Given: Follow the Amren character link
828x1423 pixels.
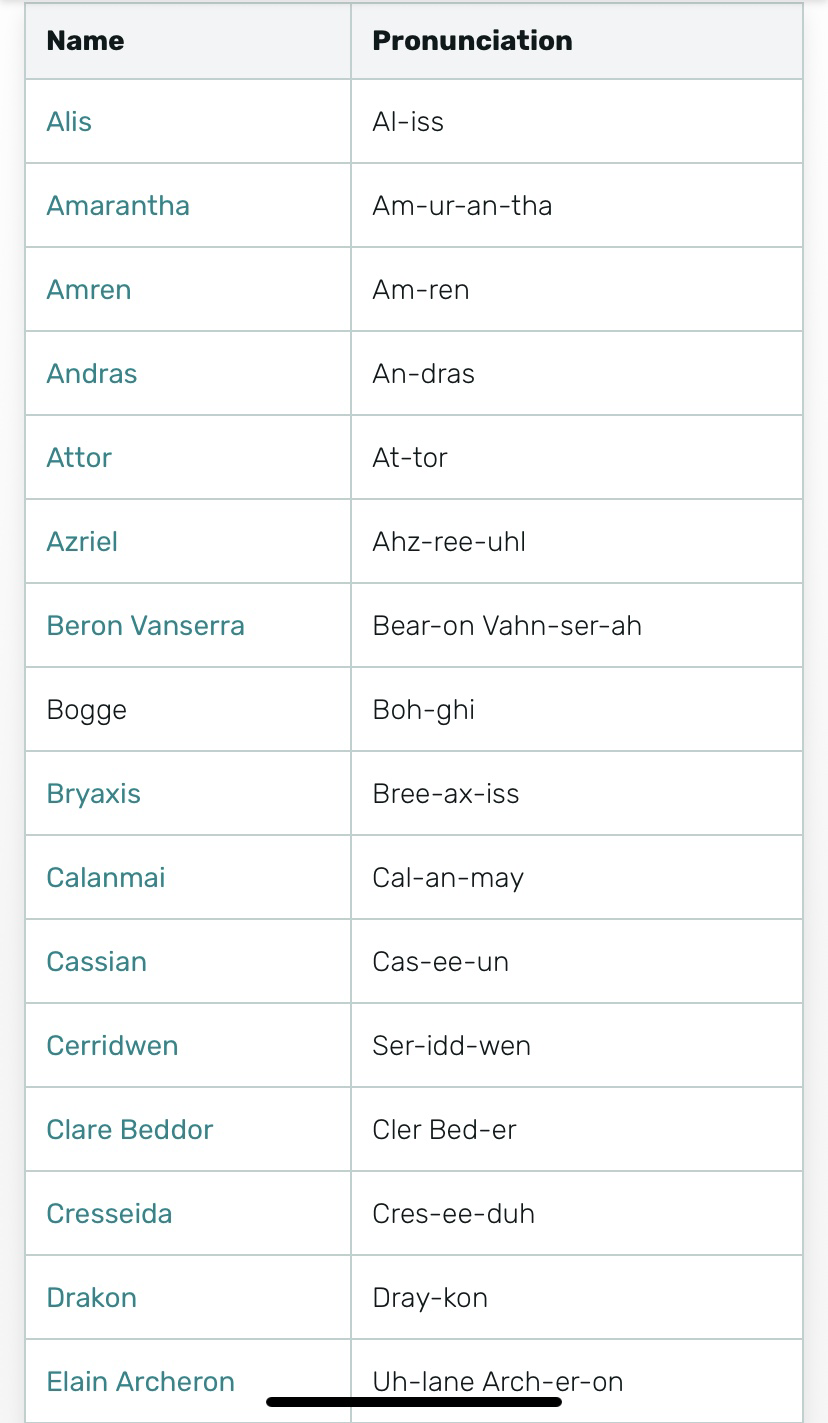Looking at the screenshot, I should coord(89,290).
